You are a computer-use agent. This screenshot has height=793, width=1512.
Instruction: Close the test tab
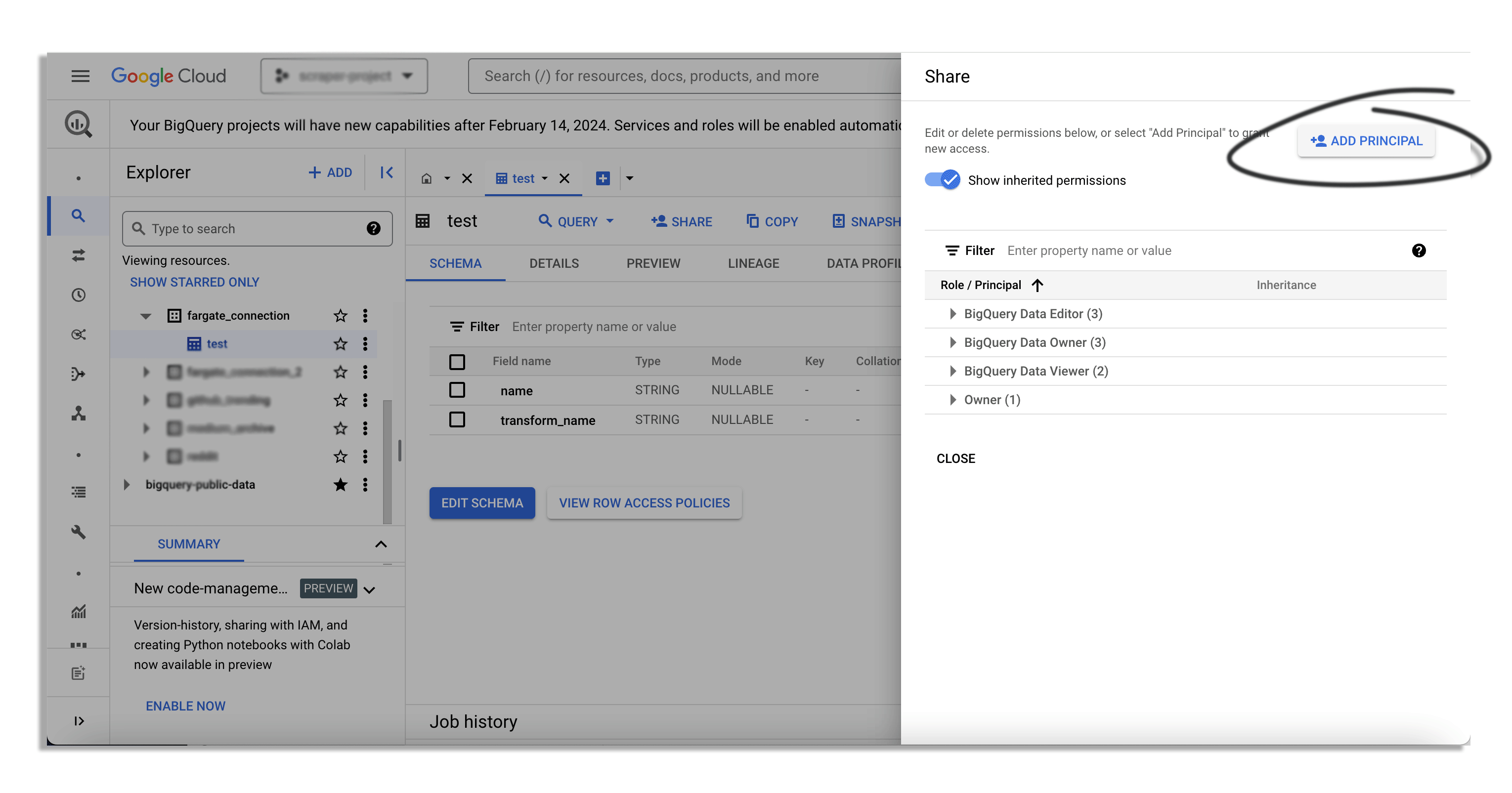pyautogui.click(x=564, y=178)
